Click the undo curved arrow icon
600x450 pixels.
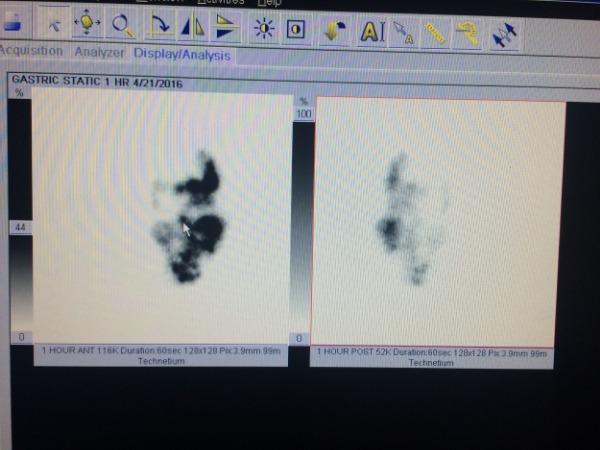(x=334, y=31)
